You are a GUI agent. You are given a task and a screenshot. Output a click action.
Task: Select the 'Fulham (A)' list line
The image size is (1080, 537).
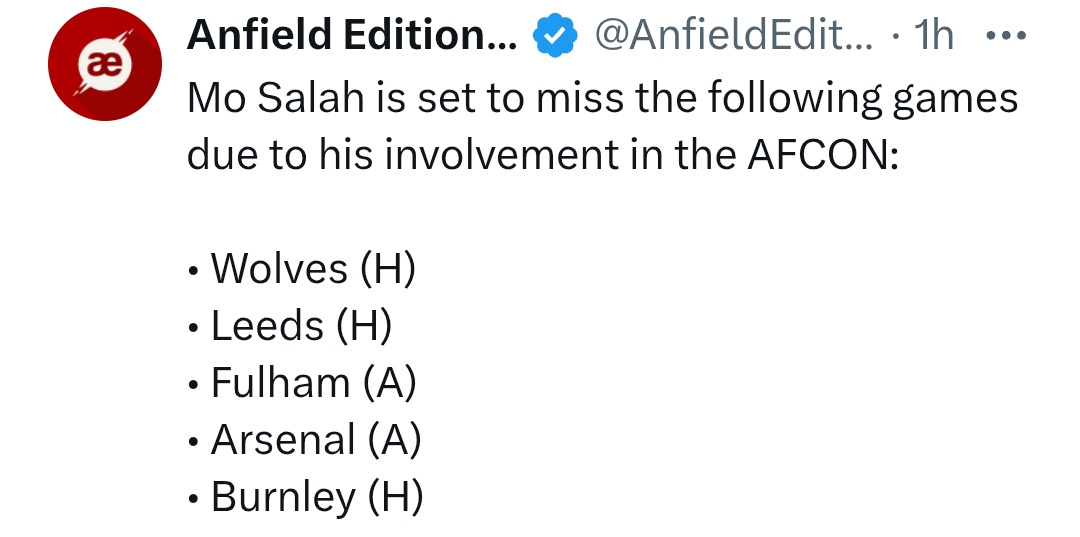point(302,382)
